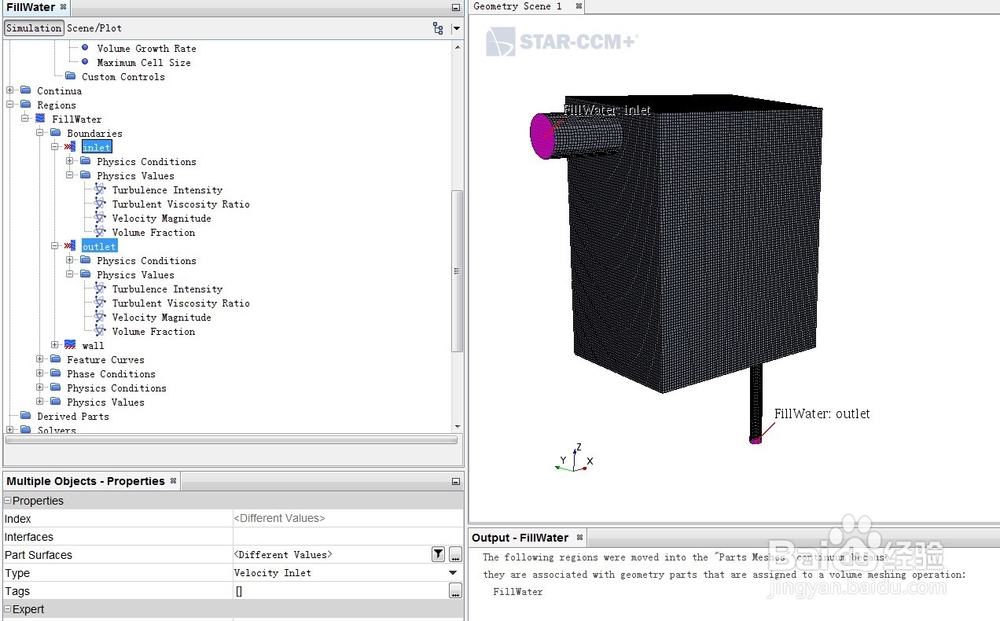This screenshot has width=1000, height=621.
Task: Click the Derived Parts folder icon
Action: [x=26, y=416]
